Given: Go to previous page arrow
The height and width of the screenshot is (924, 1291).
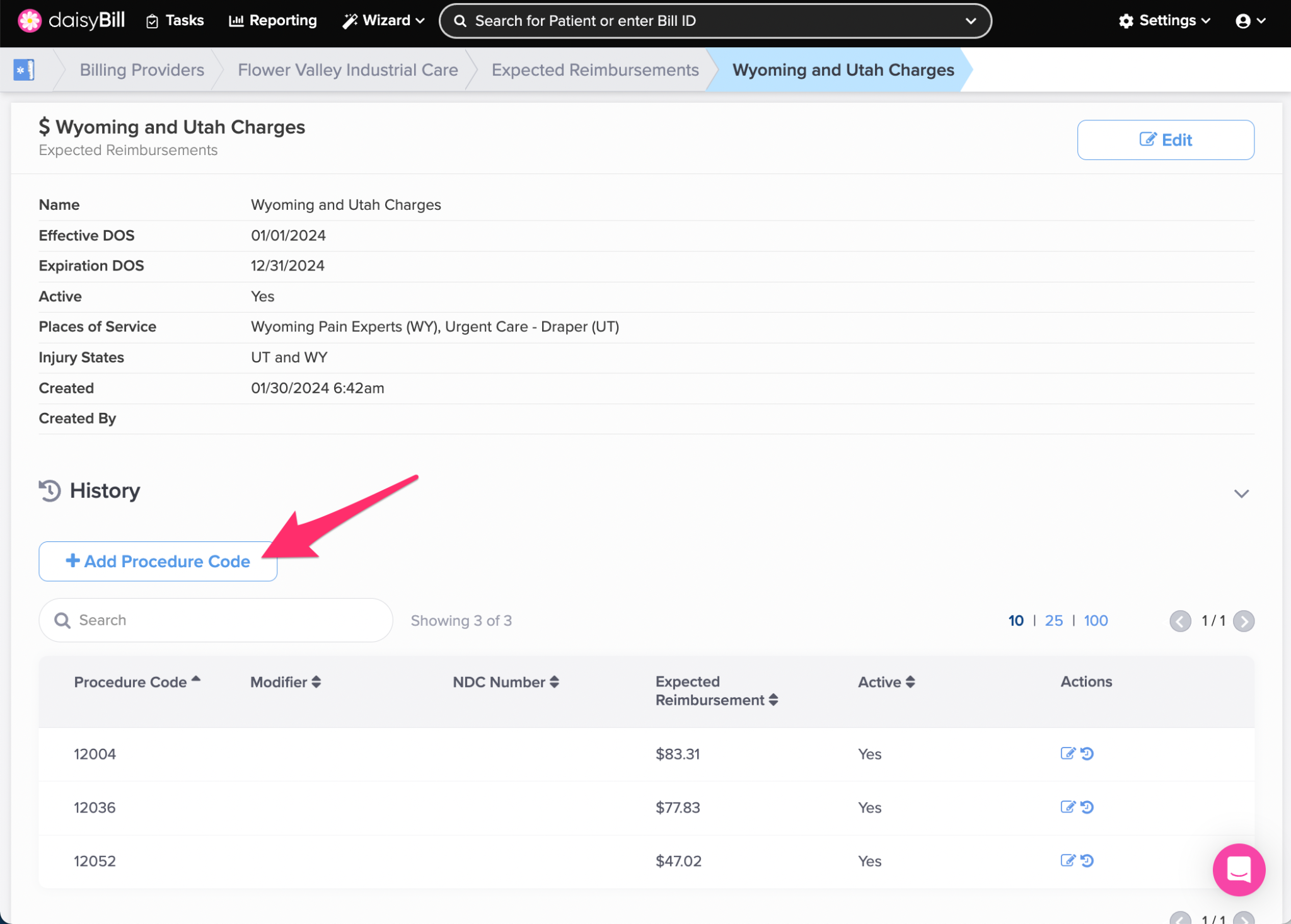Looking at the screenshot, I should click(x=1180, y=621).
